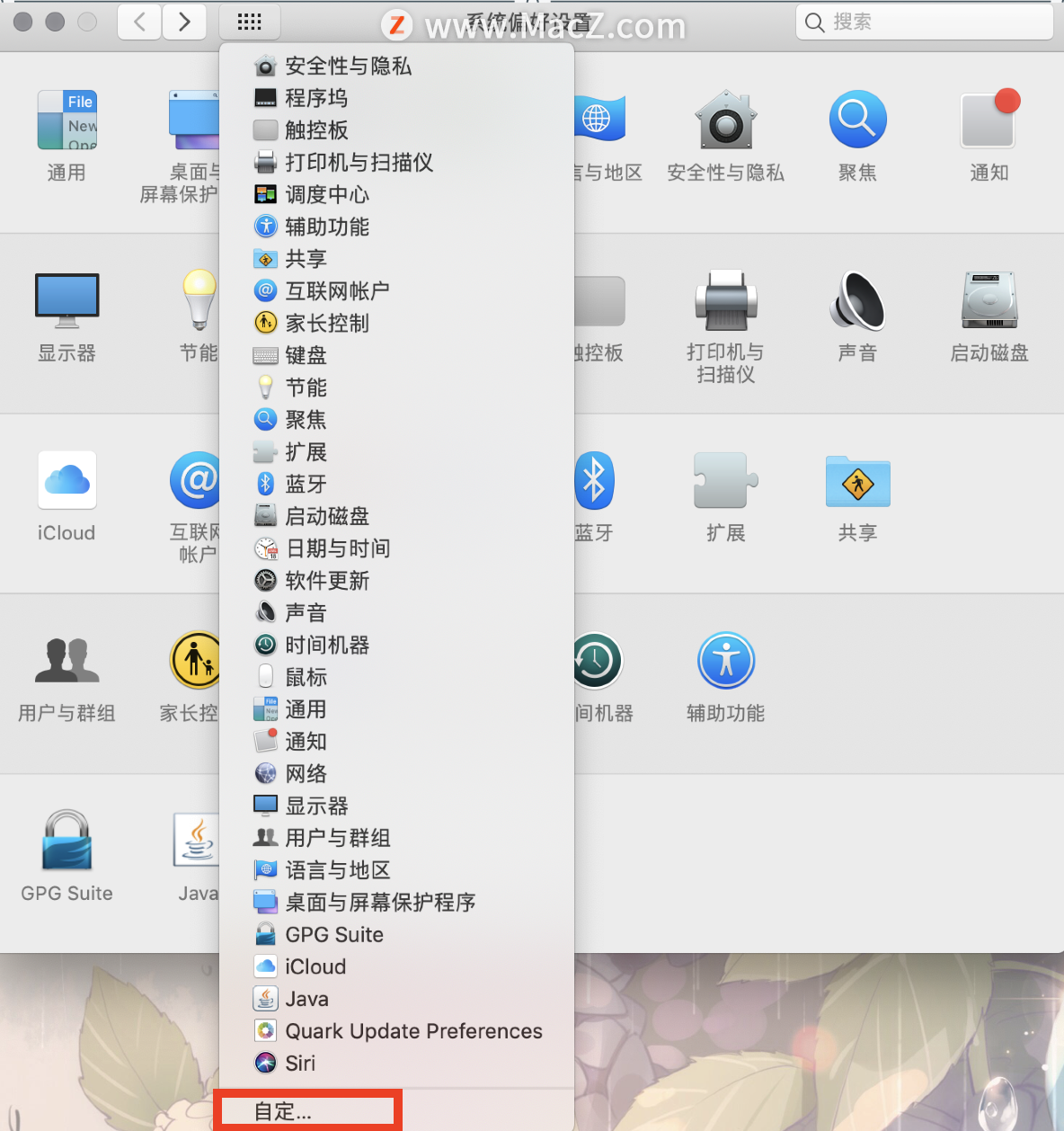Choose 程序坞 from the dropdown menu
Screen dimensions: 1064x1131
click(396, 98)
